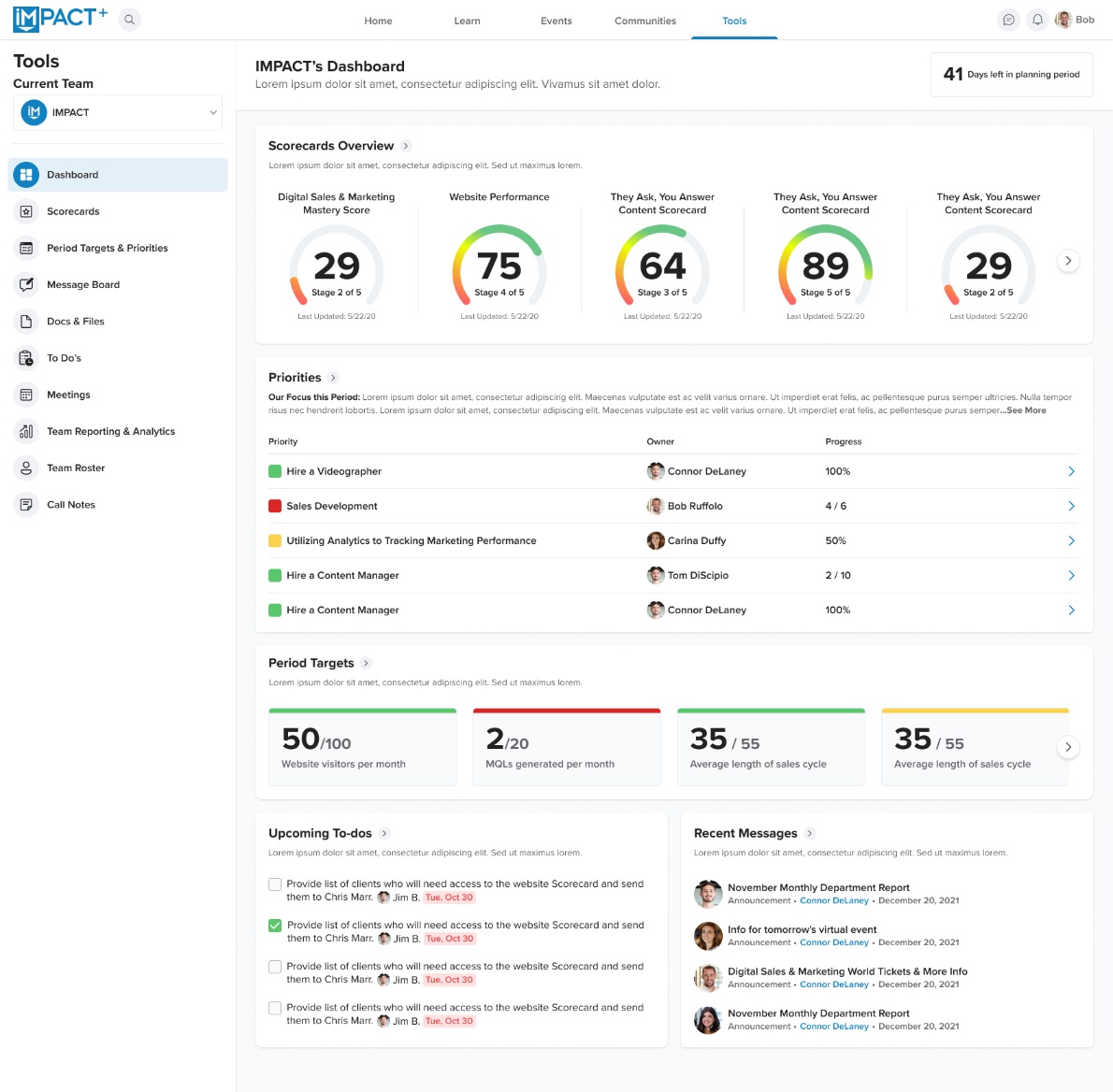Viewport: 1113px width, 1092px height.
Task: Click red status square for Sales Development
Action: (275, 506)
